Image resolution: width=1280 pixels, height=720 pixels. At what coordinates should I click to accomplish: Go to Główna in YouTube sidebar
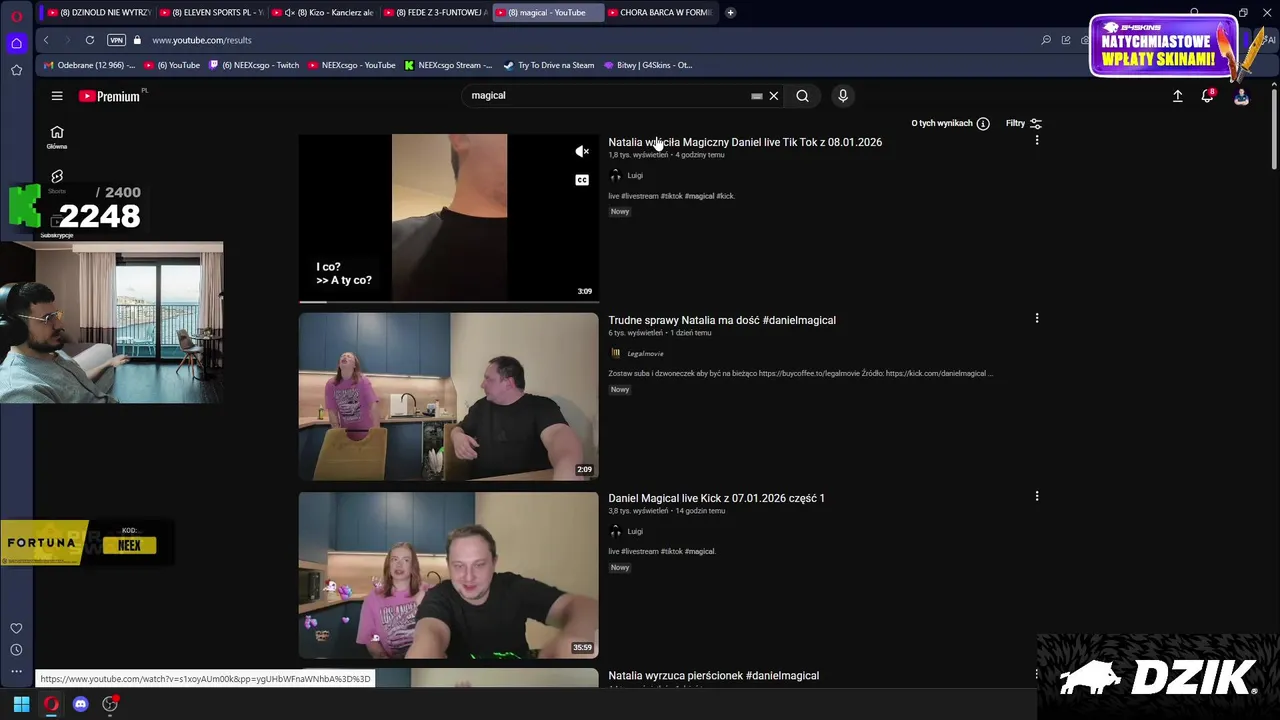57,138
